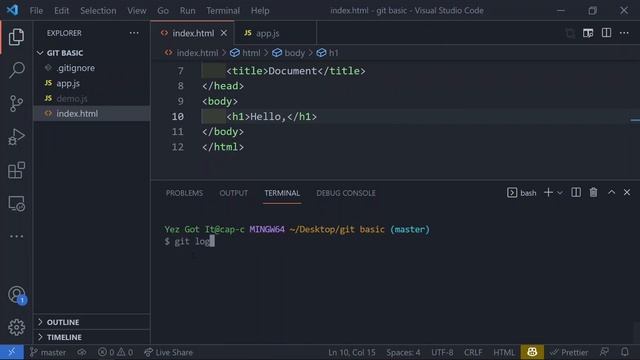Image resolution: width=640 pixels, height=360 pixels.
Task: Open the Edit menu
Action: (62, 11)
